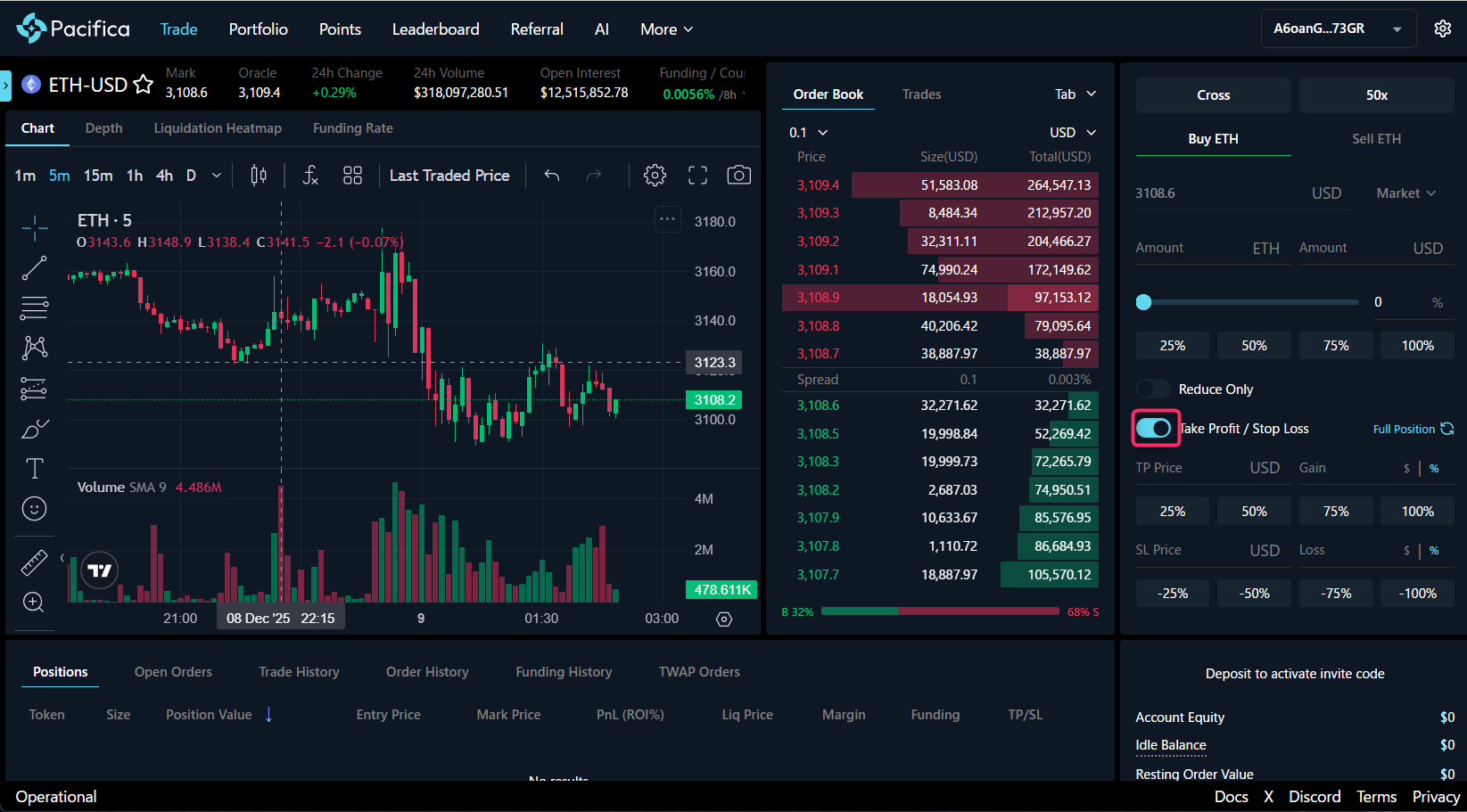Screen dimensions: 1467x812
Task: Switch to the Sell ETH side
Action: [1376, 139]
